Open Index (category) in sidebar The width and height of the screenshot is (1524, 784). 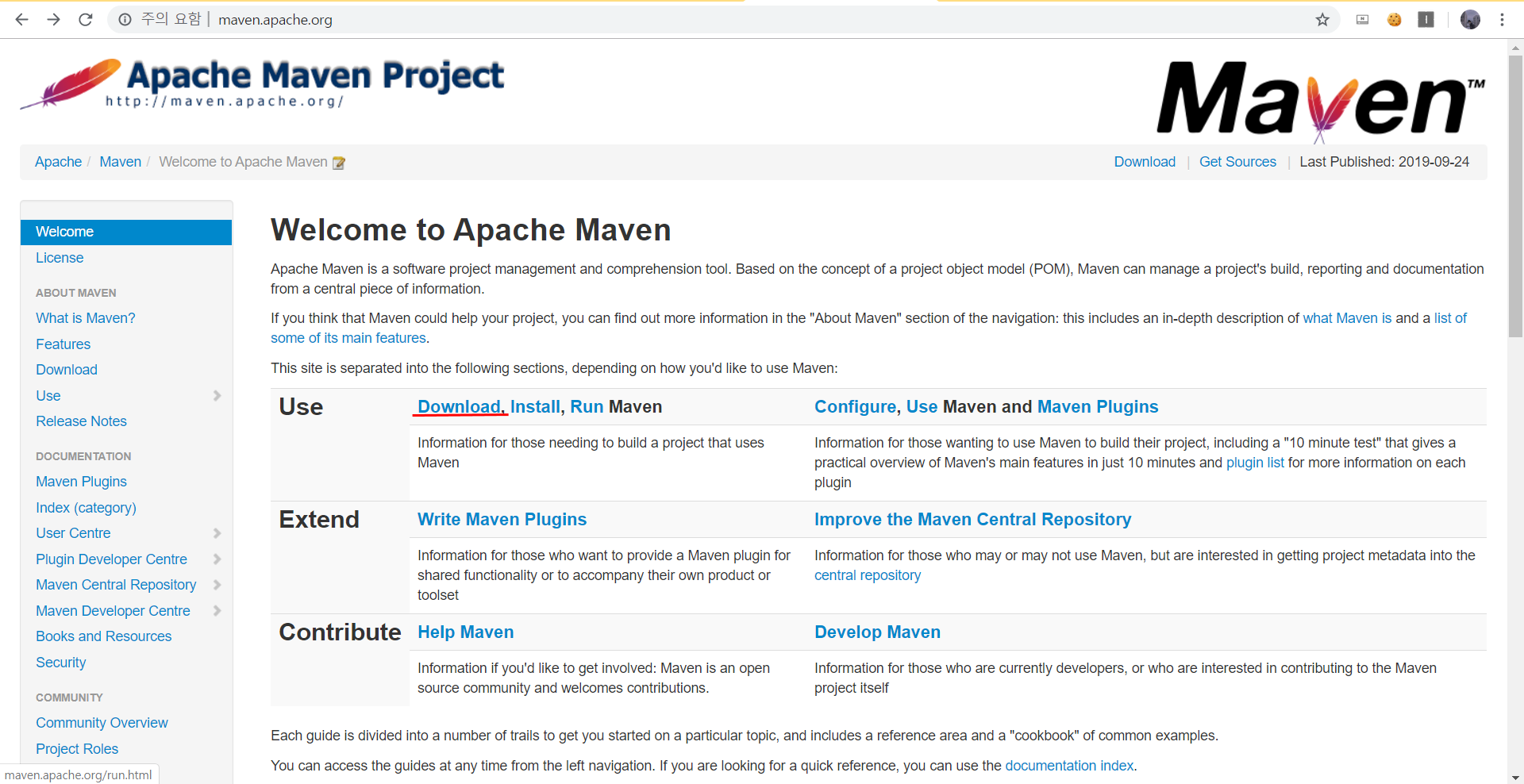click(86, 508)
